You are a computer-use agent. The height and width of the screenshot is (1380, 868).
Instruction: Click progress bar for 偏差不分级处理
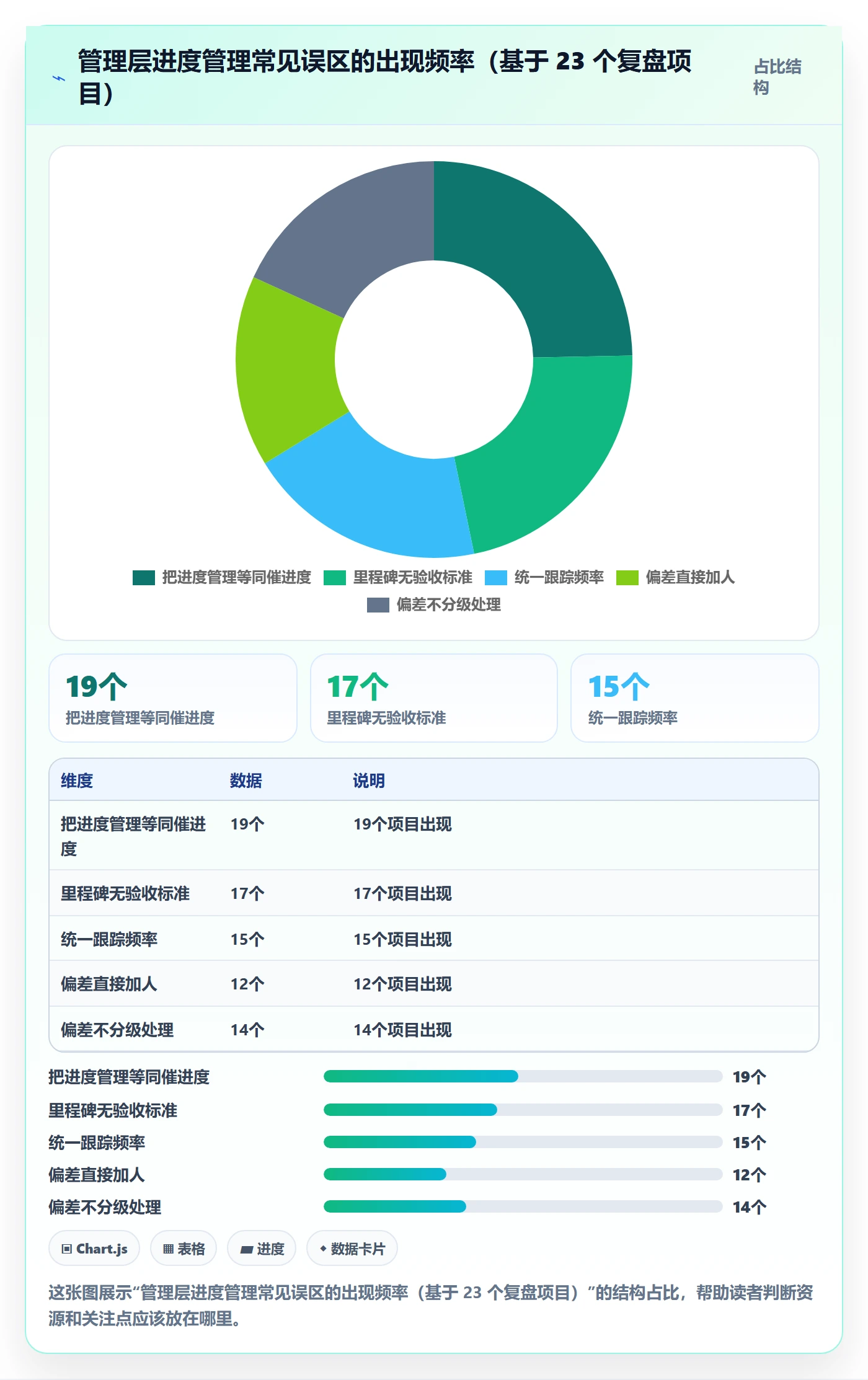523,1206
